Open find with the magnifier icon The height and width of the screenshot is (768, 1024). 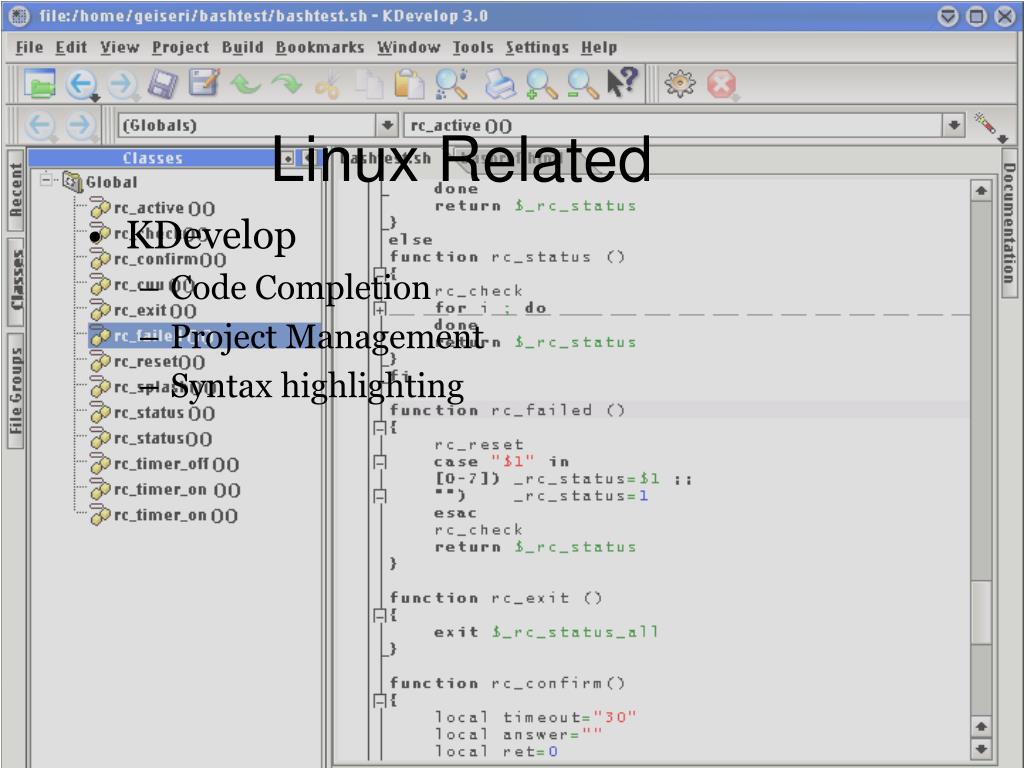click(452, 84)
